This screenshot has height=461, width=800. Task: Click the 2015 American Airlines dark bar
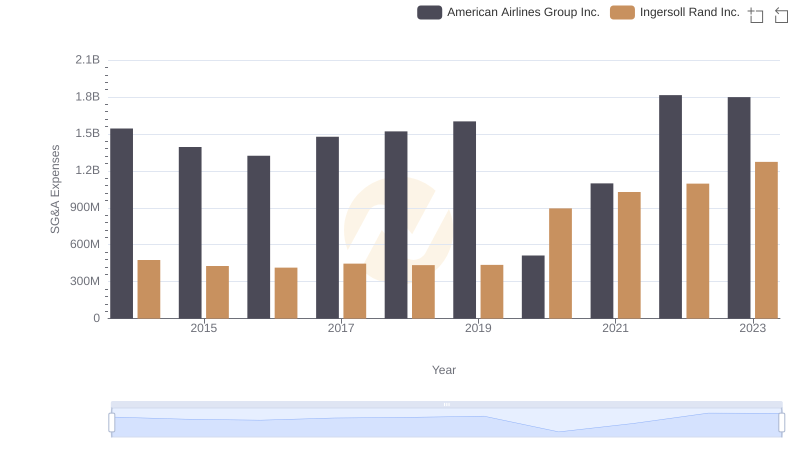[190, 233]
